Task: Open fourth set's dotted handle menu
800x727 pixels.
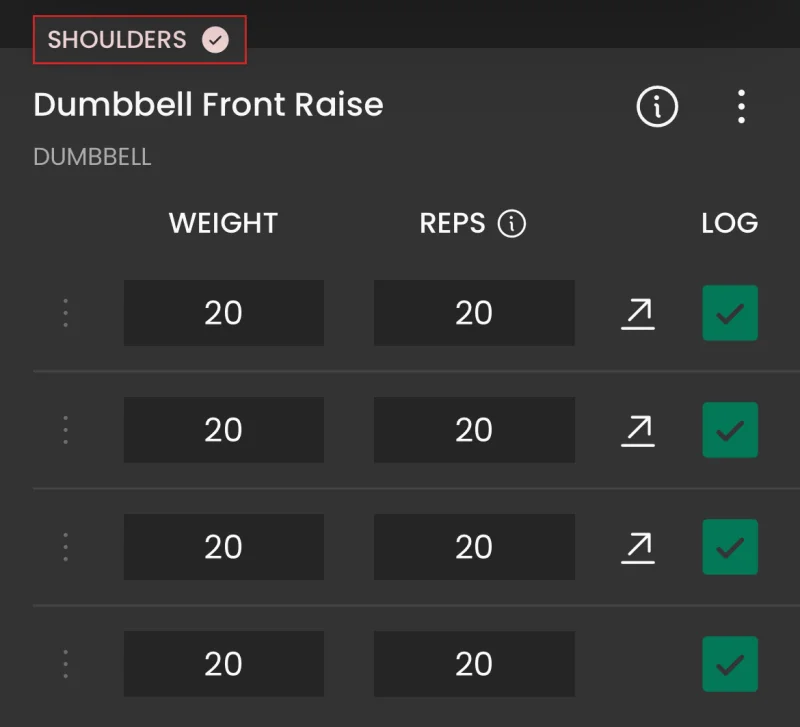Action: (65, 664)
